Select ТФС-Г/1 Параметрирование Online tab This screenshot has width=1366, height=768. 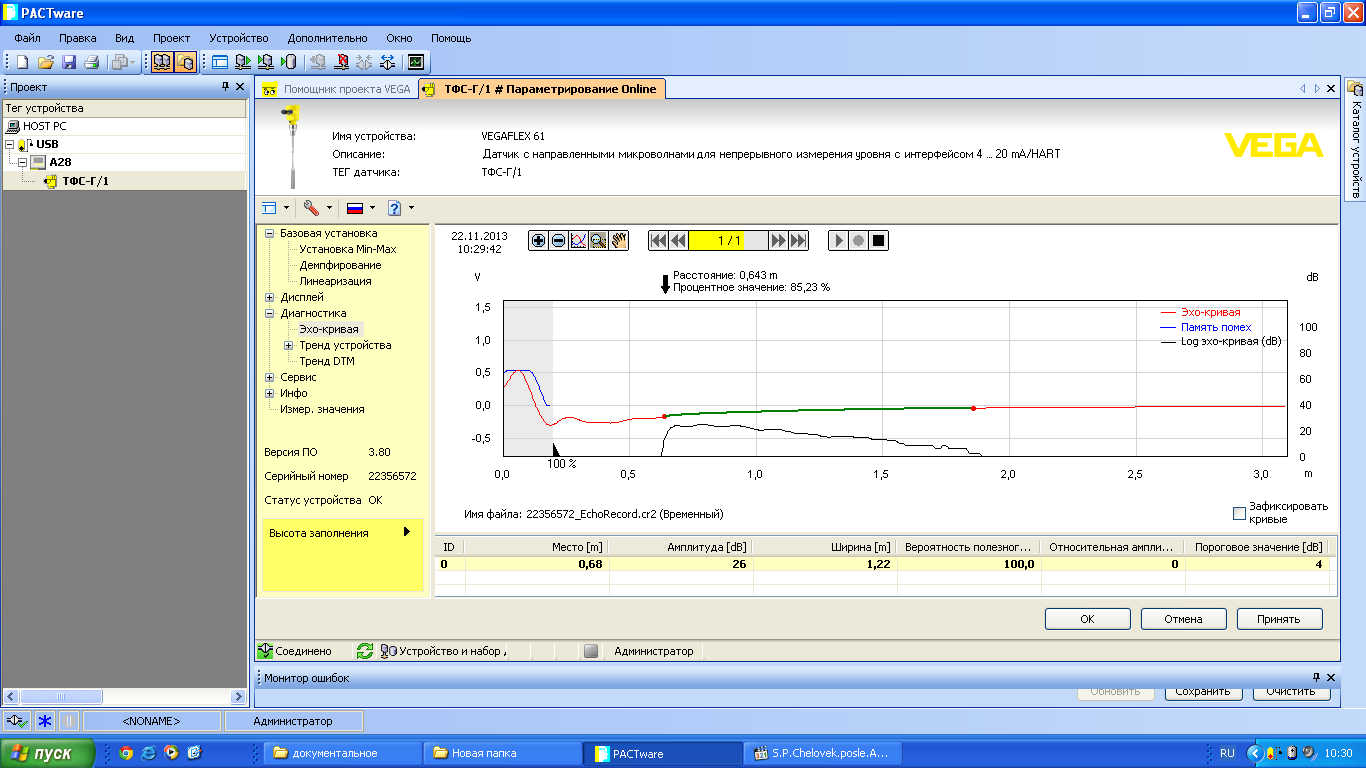point(541,89)
